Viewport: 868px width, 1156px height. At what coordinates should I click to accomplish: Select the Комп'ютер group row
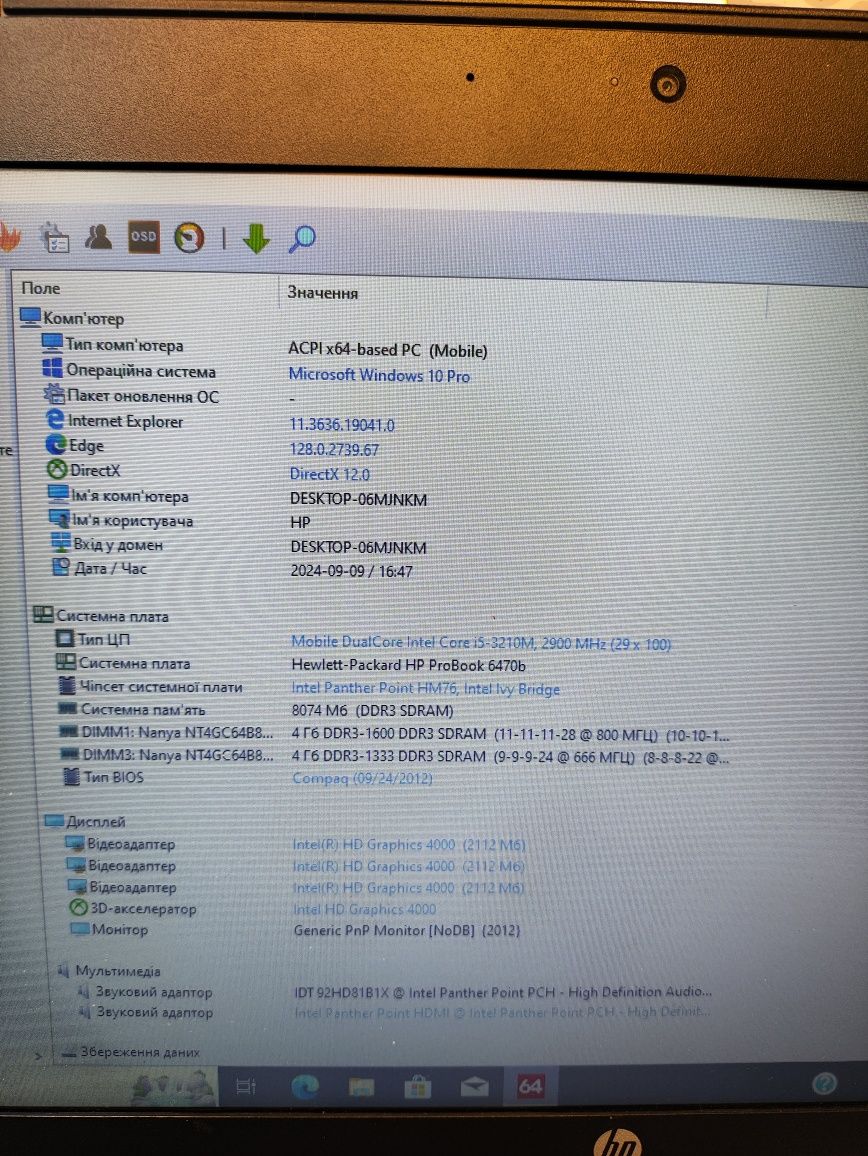72,318
